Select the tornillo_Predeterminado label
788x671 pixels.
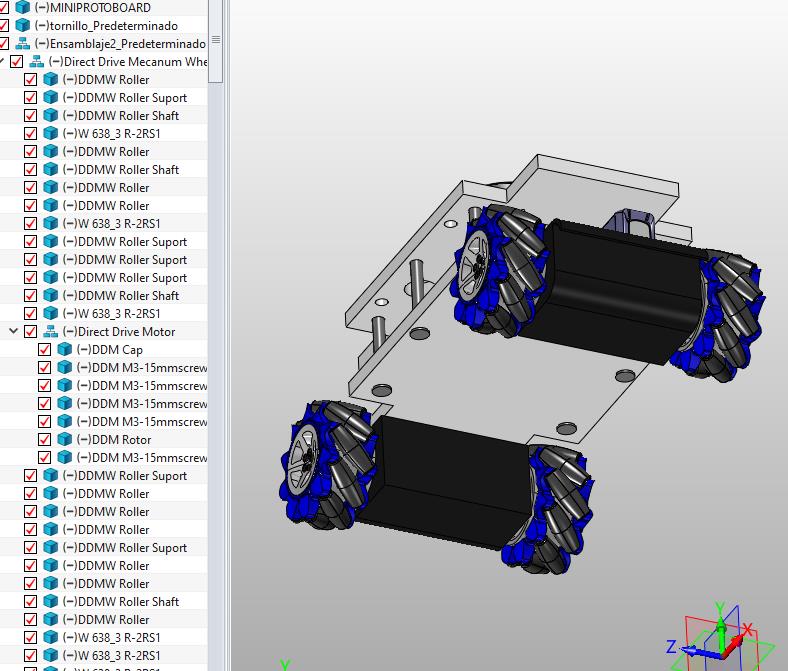106,26
